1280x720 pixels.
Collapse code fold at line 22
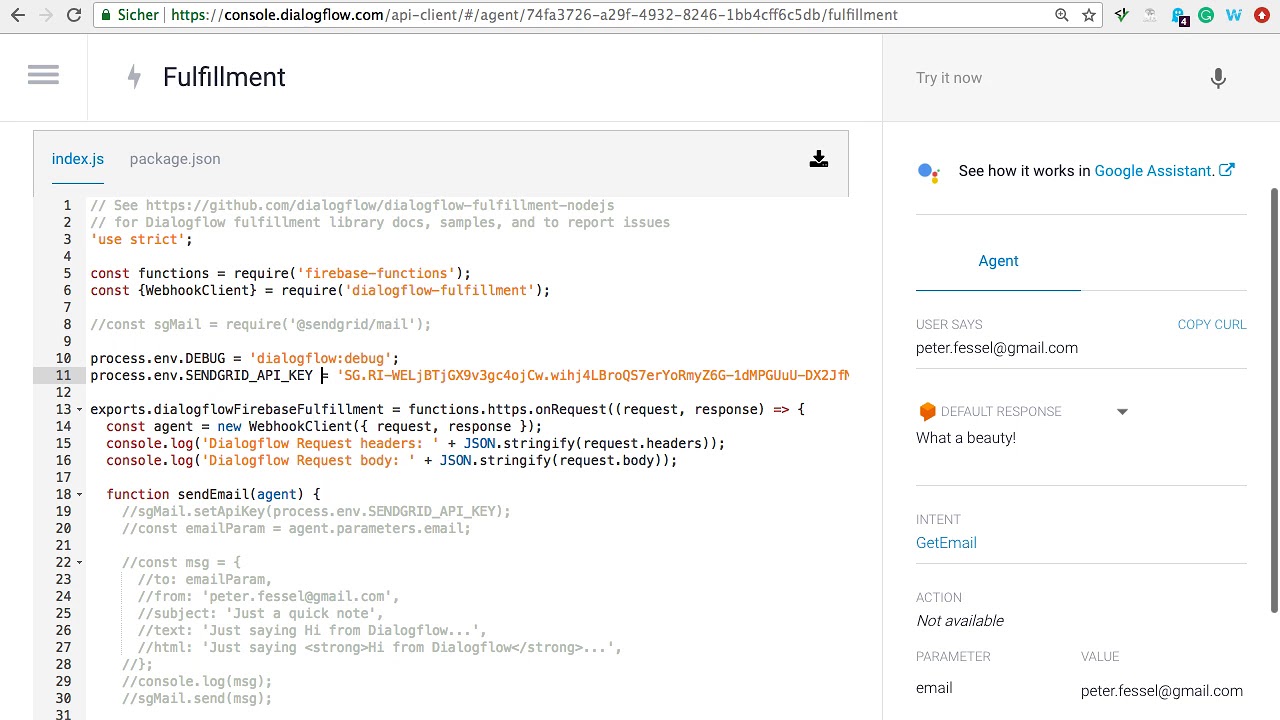click(x=80, y=562)
